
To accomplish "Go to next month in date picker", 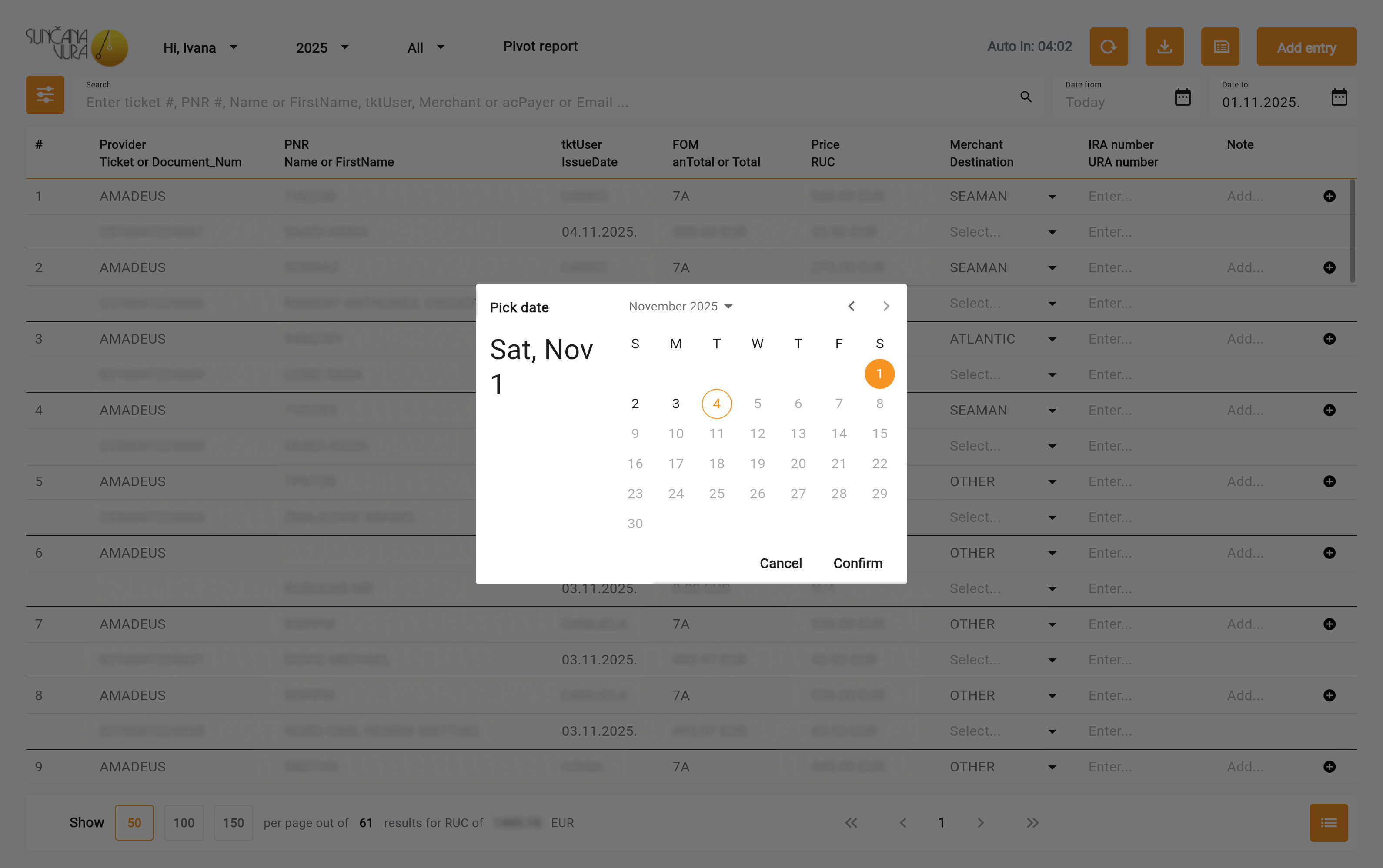I will click(885, 306).
